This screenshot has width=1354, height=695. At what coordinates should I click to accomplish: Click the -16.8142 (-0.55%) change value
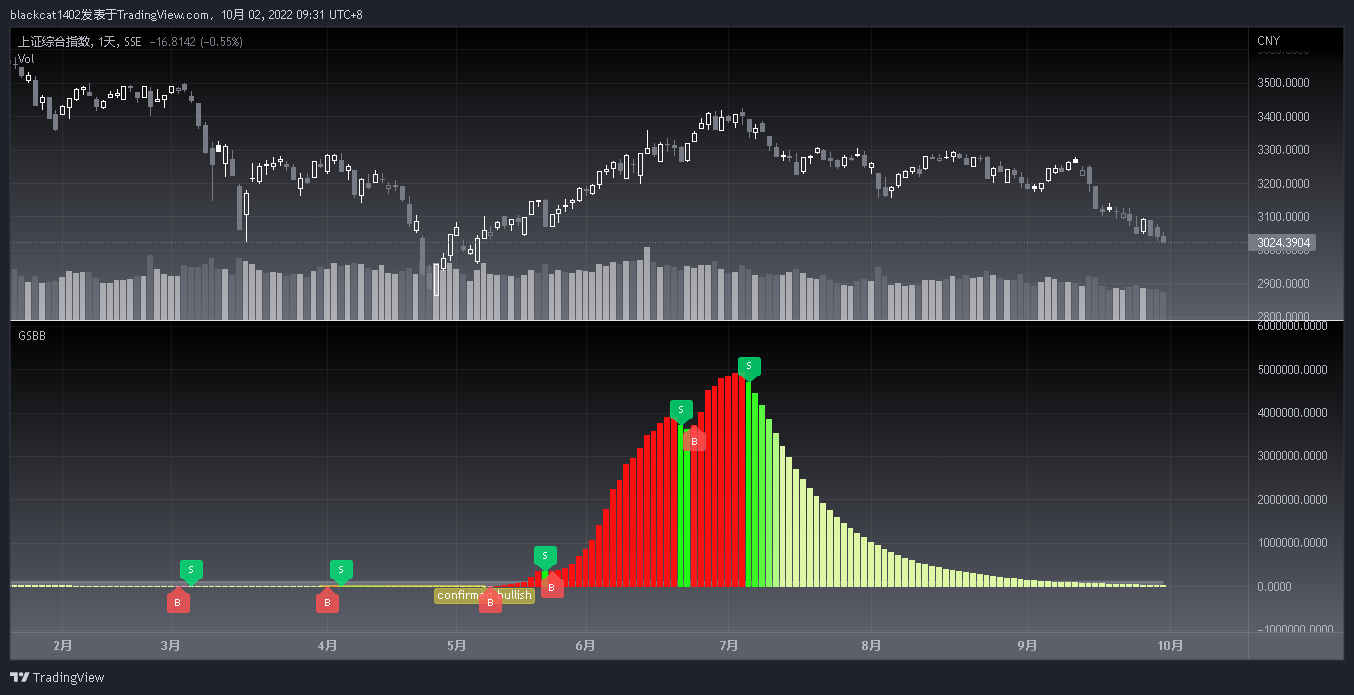pos(195,42)
